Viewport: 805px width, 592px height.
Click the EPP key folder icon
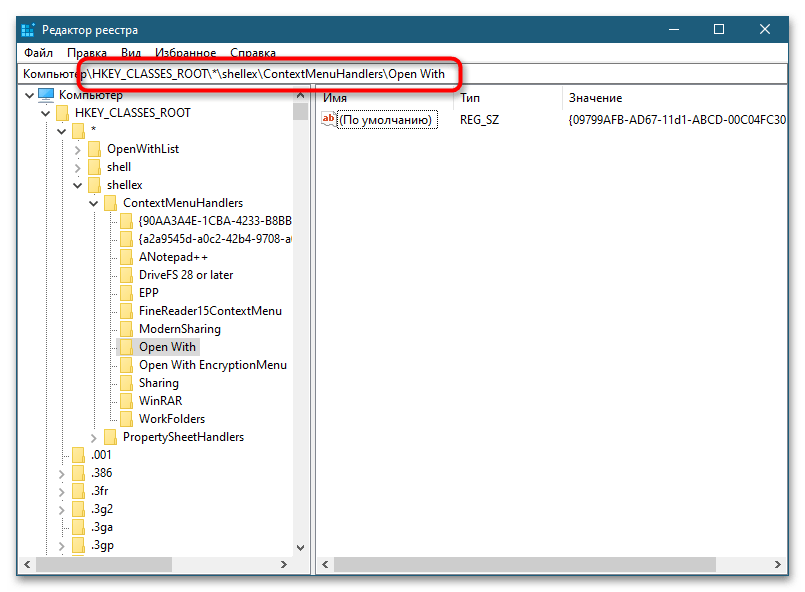126,293
